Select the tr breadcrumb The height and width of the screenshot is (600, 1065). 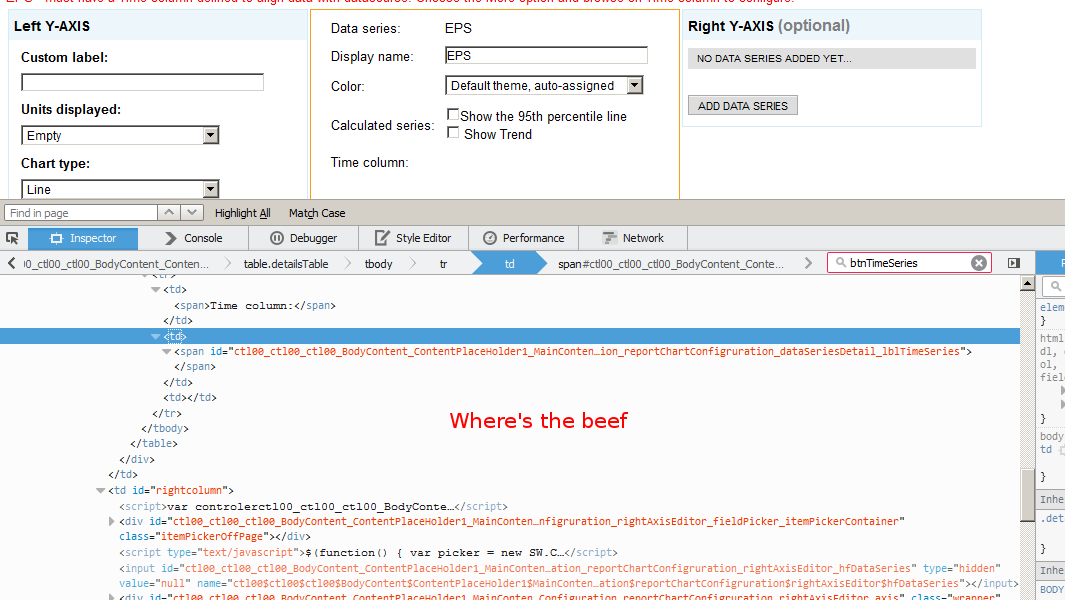tap(443, 264)
